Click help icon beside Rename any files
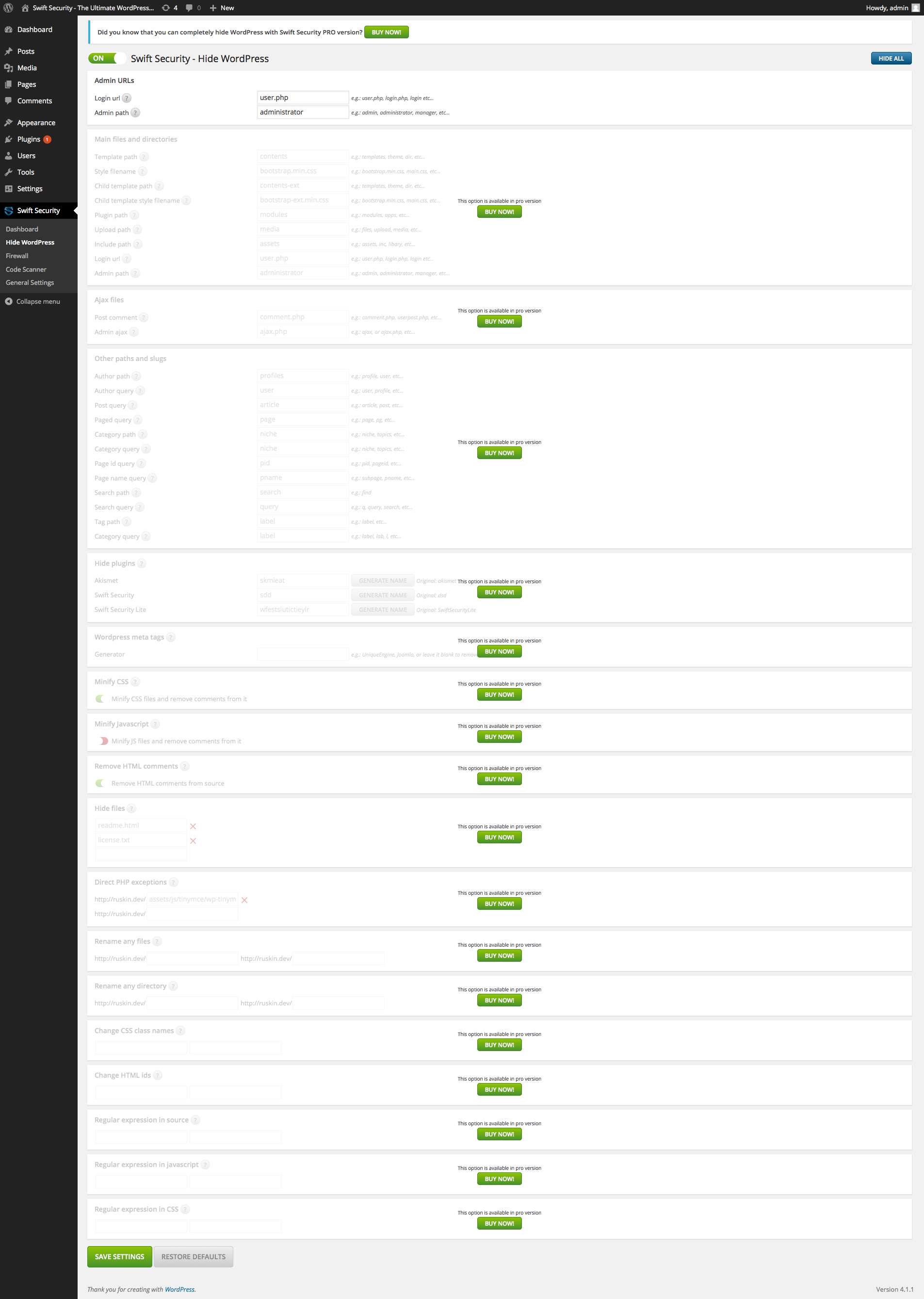Screen dimensions: 924x1299 (x=157, y=942)
